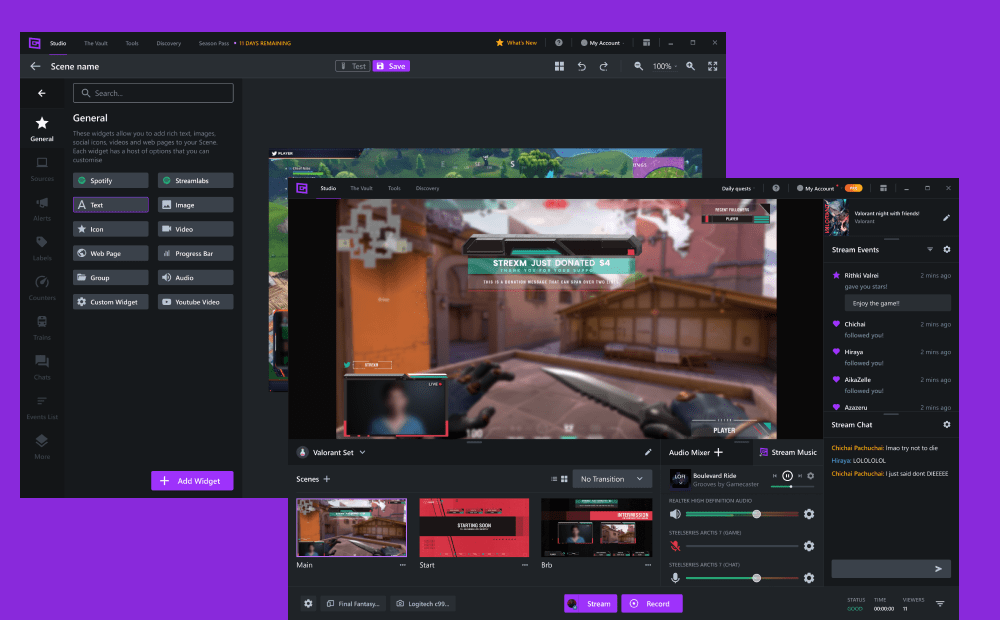
Task: Open layout icon in back window header
Action: coord(646,43)
